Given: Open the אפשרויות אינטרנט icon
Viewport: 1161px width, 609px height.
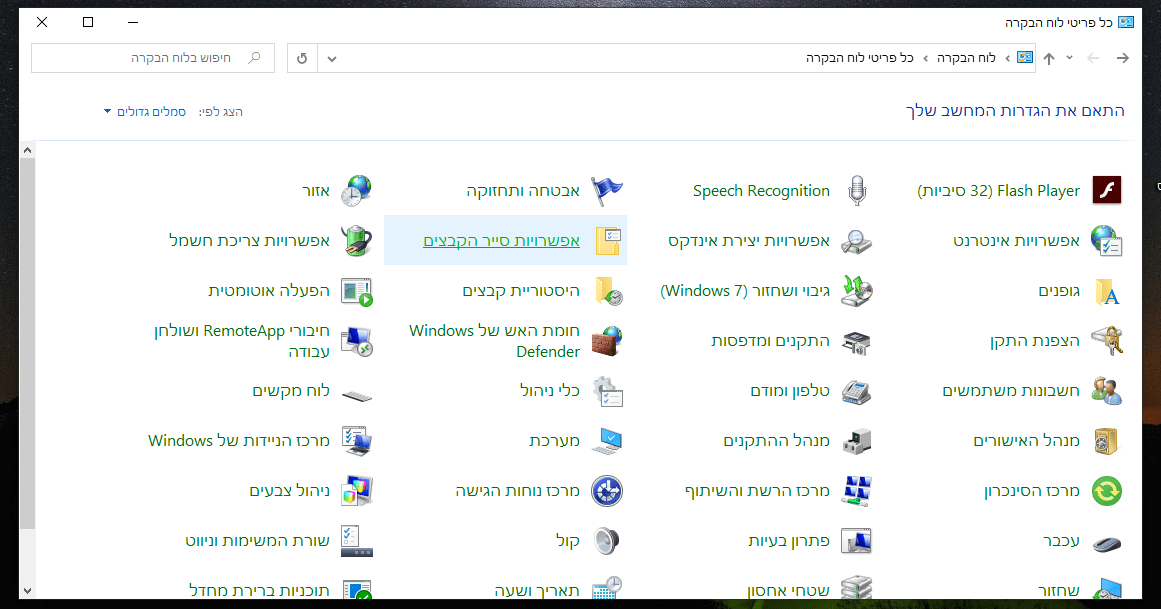Looking at the screenshot, I should [1107, 241].
